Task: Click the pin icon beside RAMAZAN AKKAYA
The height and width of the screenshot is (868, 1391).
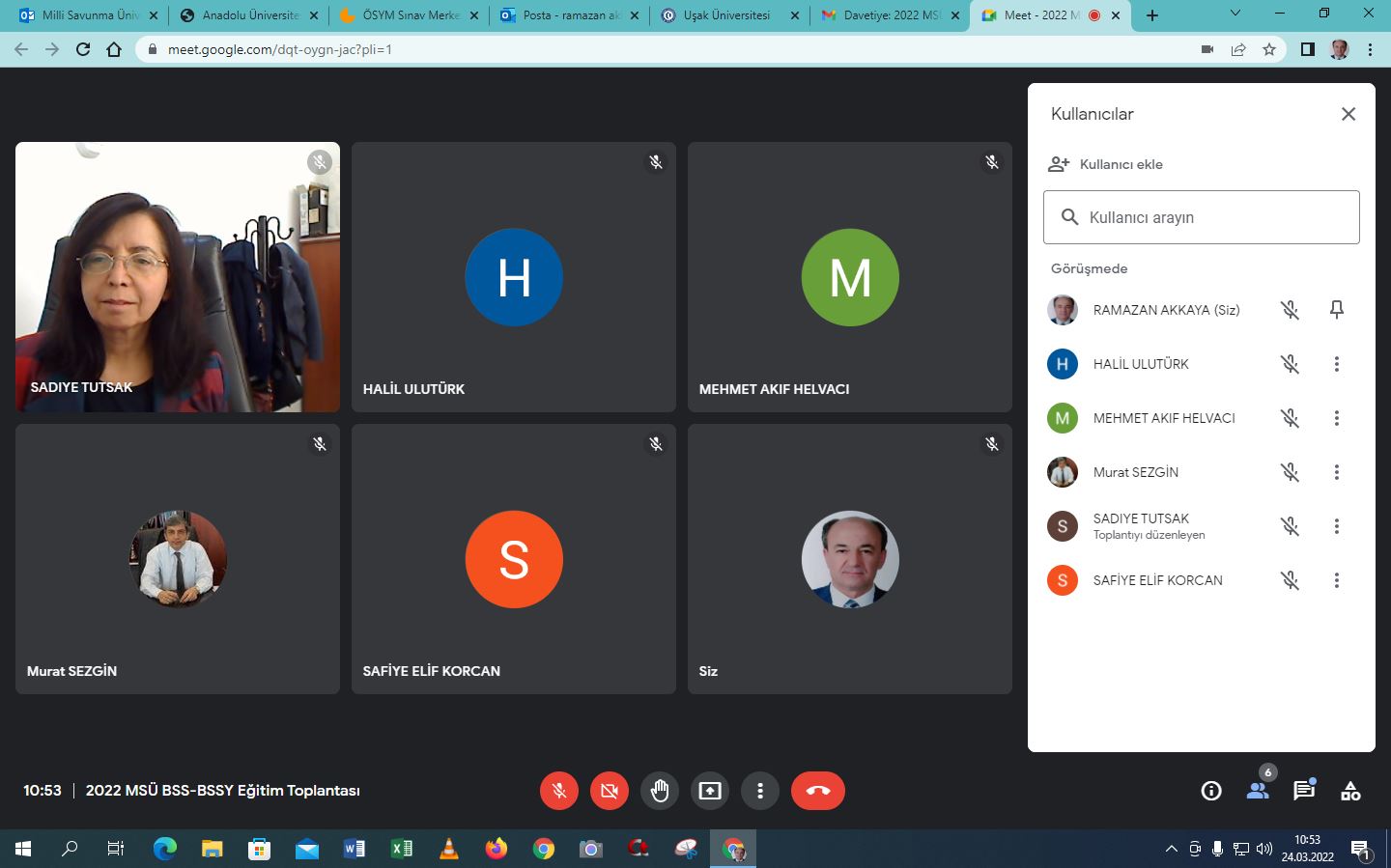Action: pyautogui.click(x=1337, y=310)
